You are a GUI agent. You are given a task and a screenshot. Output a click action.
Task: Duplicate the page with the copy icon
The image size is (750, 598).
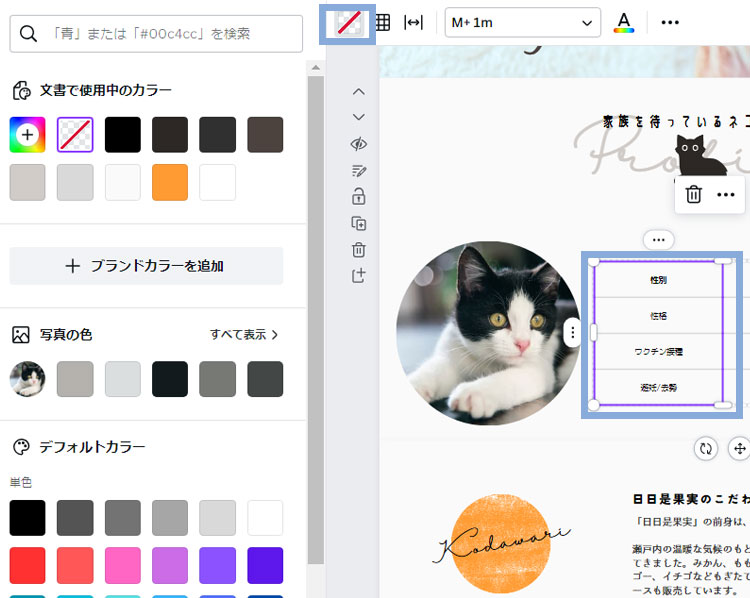pyautogui.click(x=359, y=223)
